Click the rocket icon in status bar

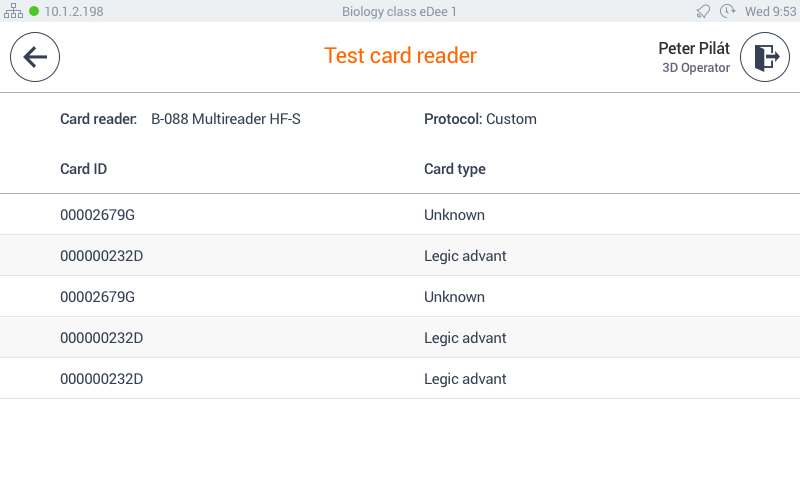[704, 11]
